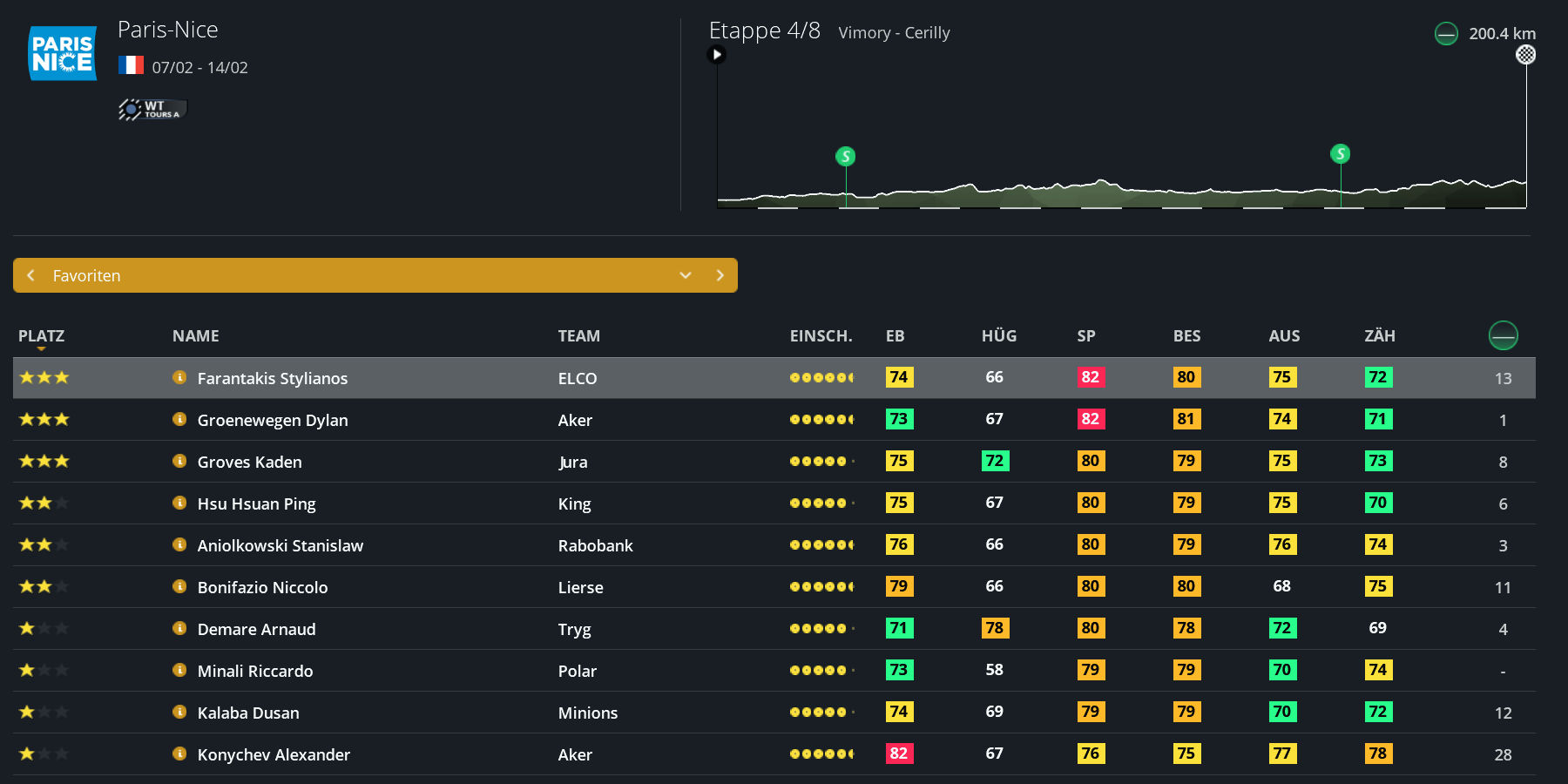Go to previous list with left arrow

pyautogui.click(x=31, y=275)
